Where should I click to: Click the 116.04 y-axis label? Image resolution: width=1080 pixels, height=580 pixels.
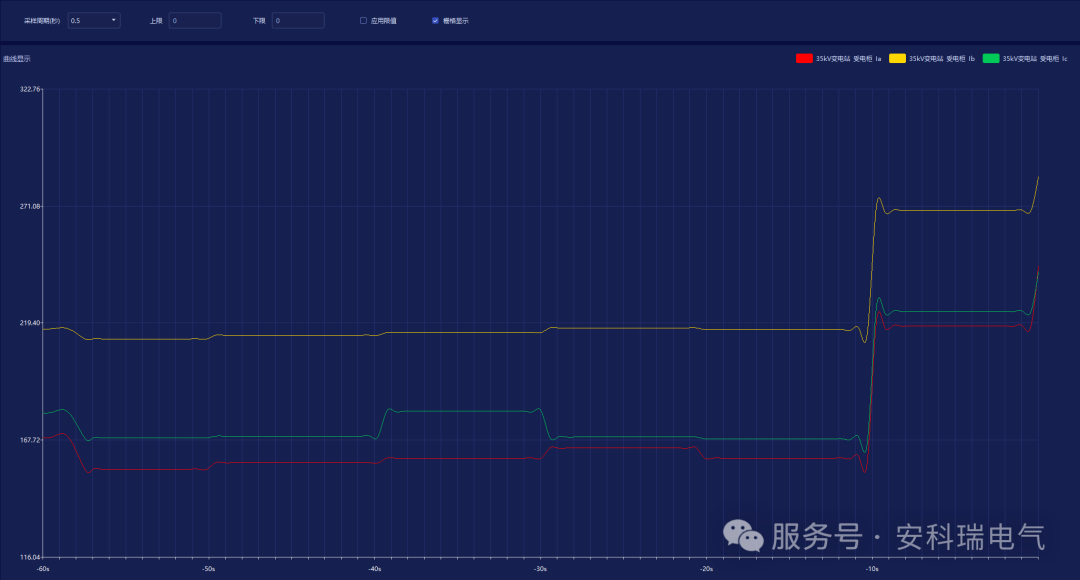(30, 557)
